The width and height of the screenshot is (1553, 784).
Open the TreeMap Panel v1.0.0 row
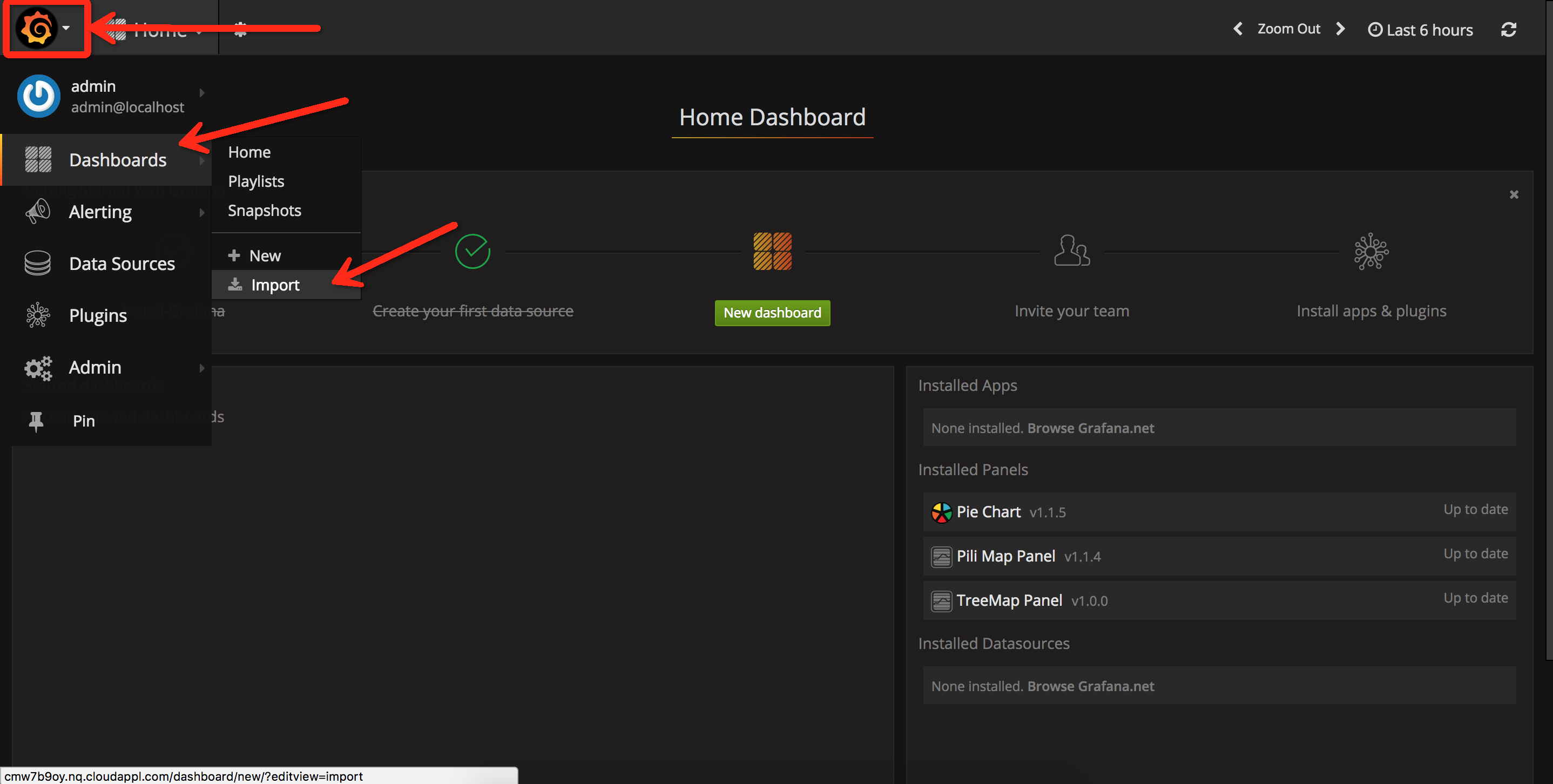click(1219, 601)
